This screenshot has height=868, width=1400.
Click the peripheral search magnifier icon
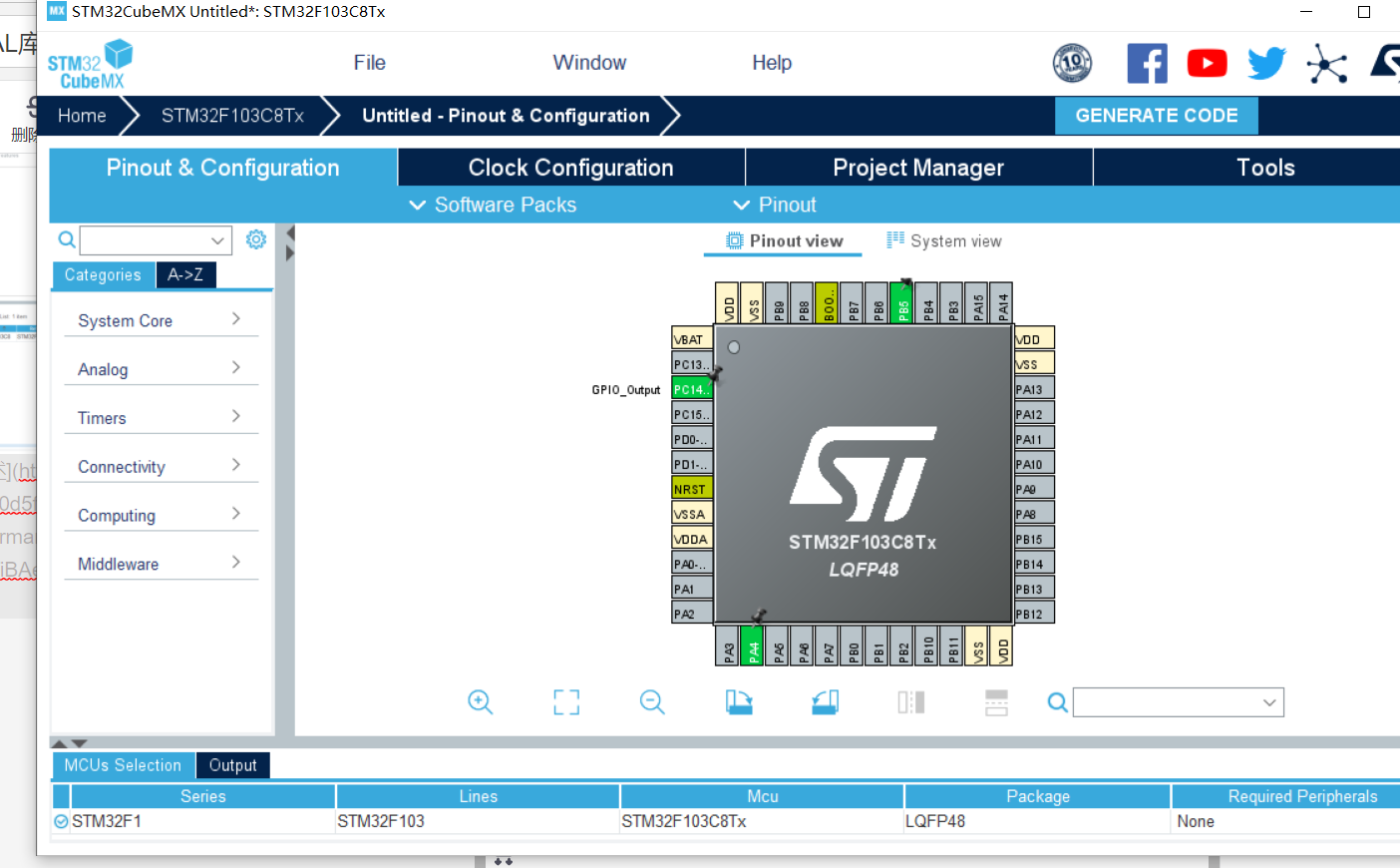(67, 239)
